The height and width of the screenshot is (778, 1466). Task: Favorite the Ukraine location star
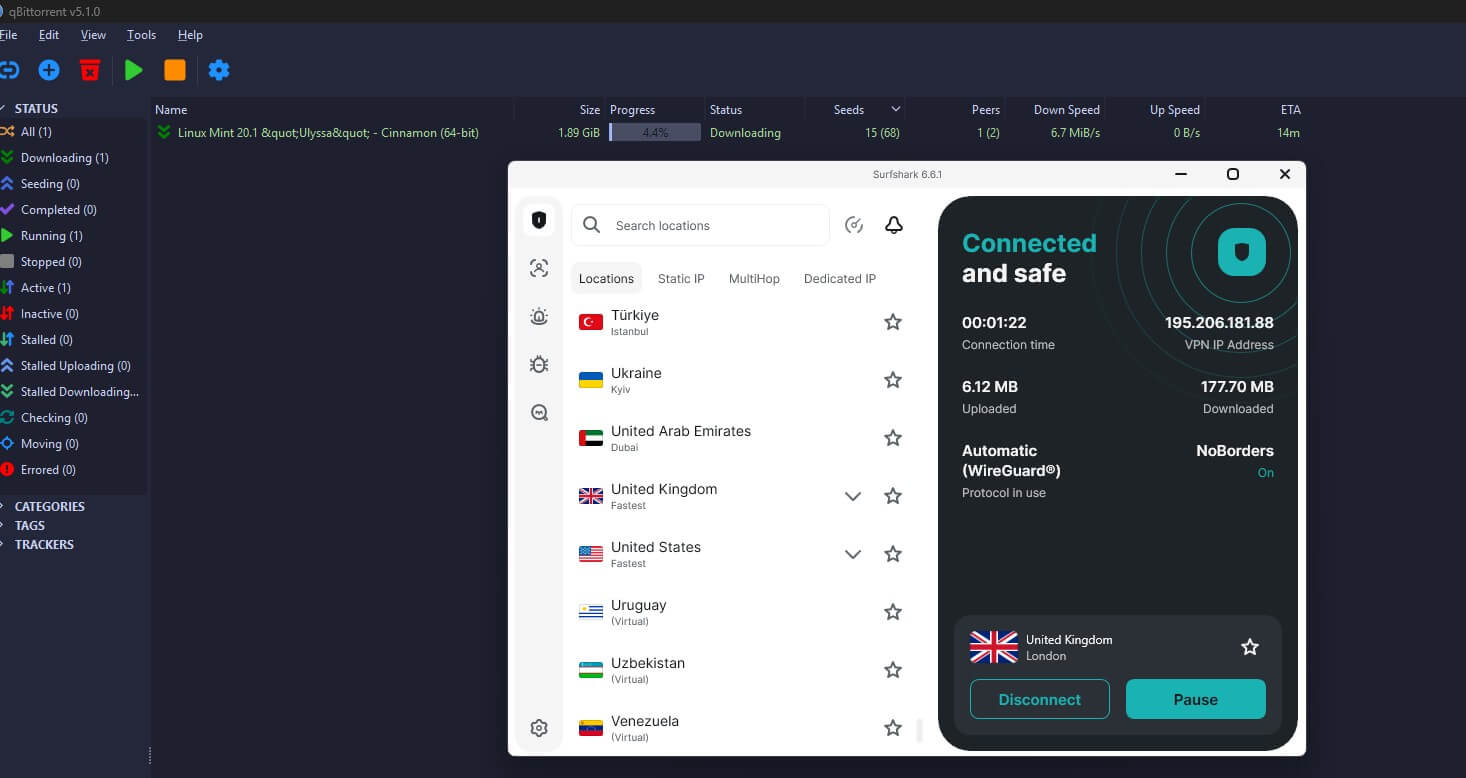[x=892, y=380]
